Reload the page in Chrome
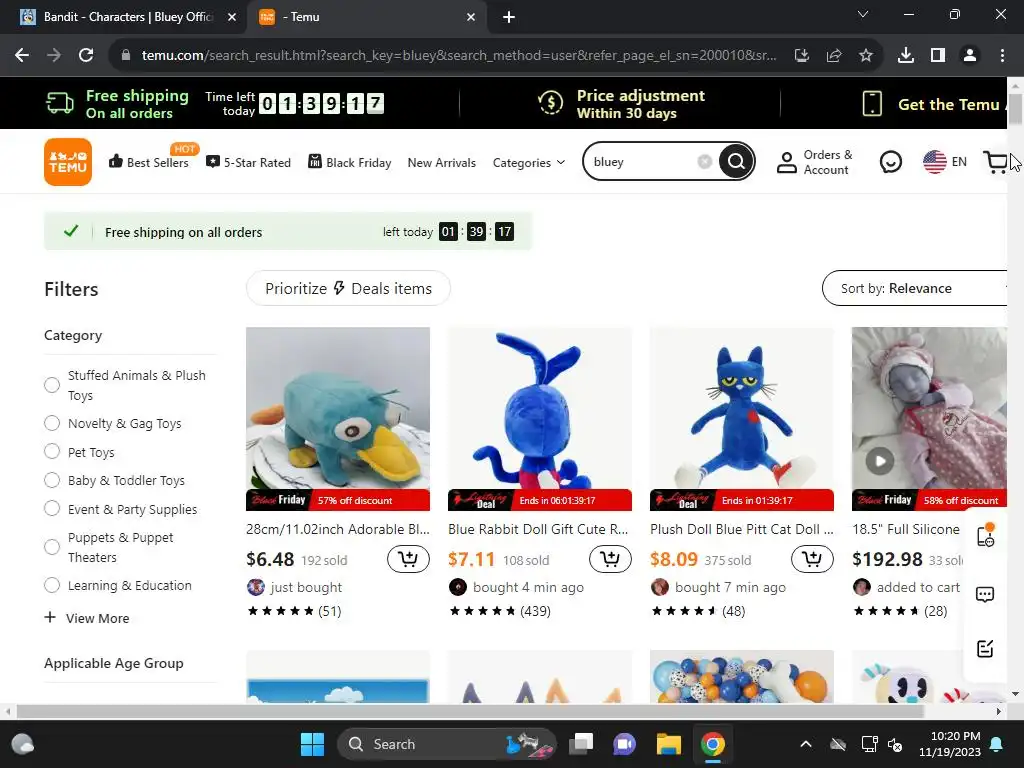The height and width of the screenshot is (768, 1024). 86,56
